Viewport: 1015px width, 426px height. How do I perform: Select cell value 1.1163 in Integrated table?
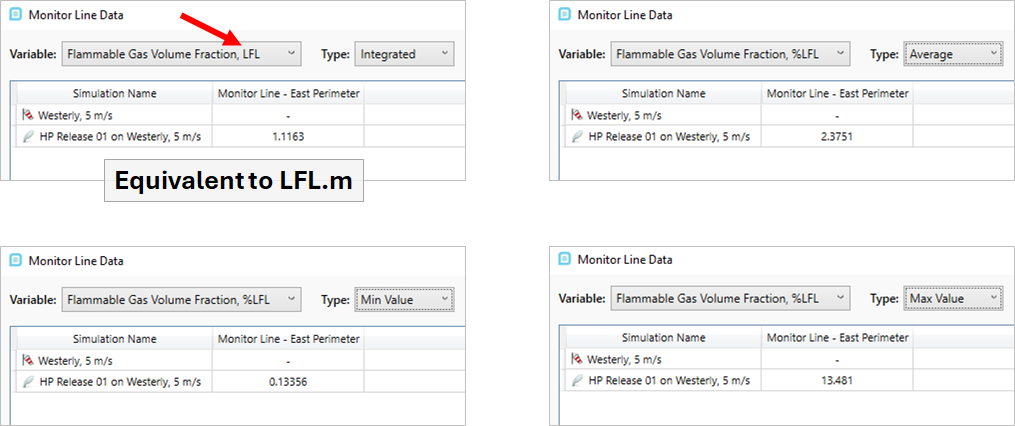coord(288,137)
